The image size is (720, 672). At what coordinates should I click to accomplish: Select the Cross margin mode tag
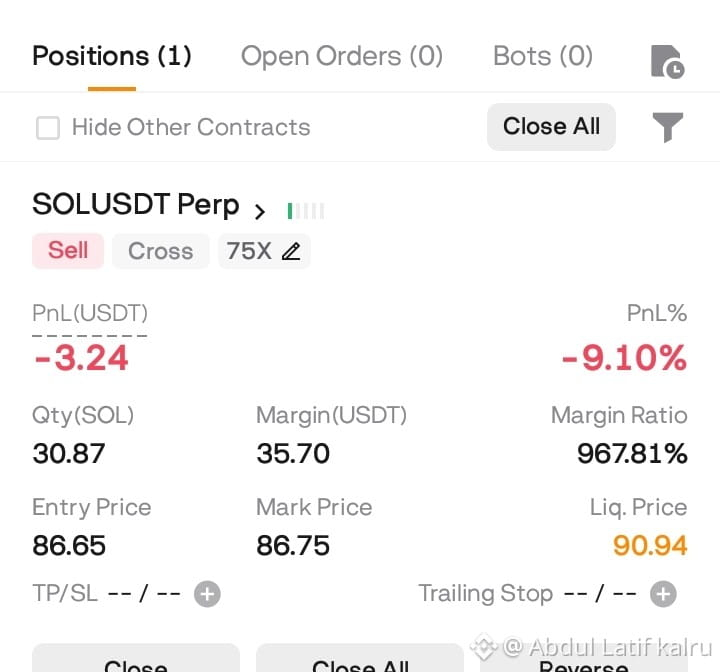pyautogui.click(x=161, y=251)
